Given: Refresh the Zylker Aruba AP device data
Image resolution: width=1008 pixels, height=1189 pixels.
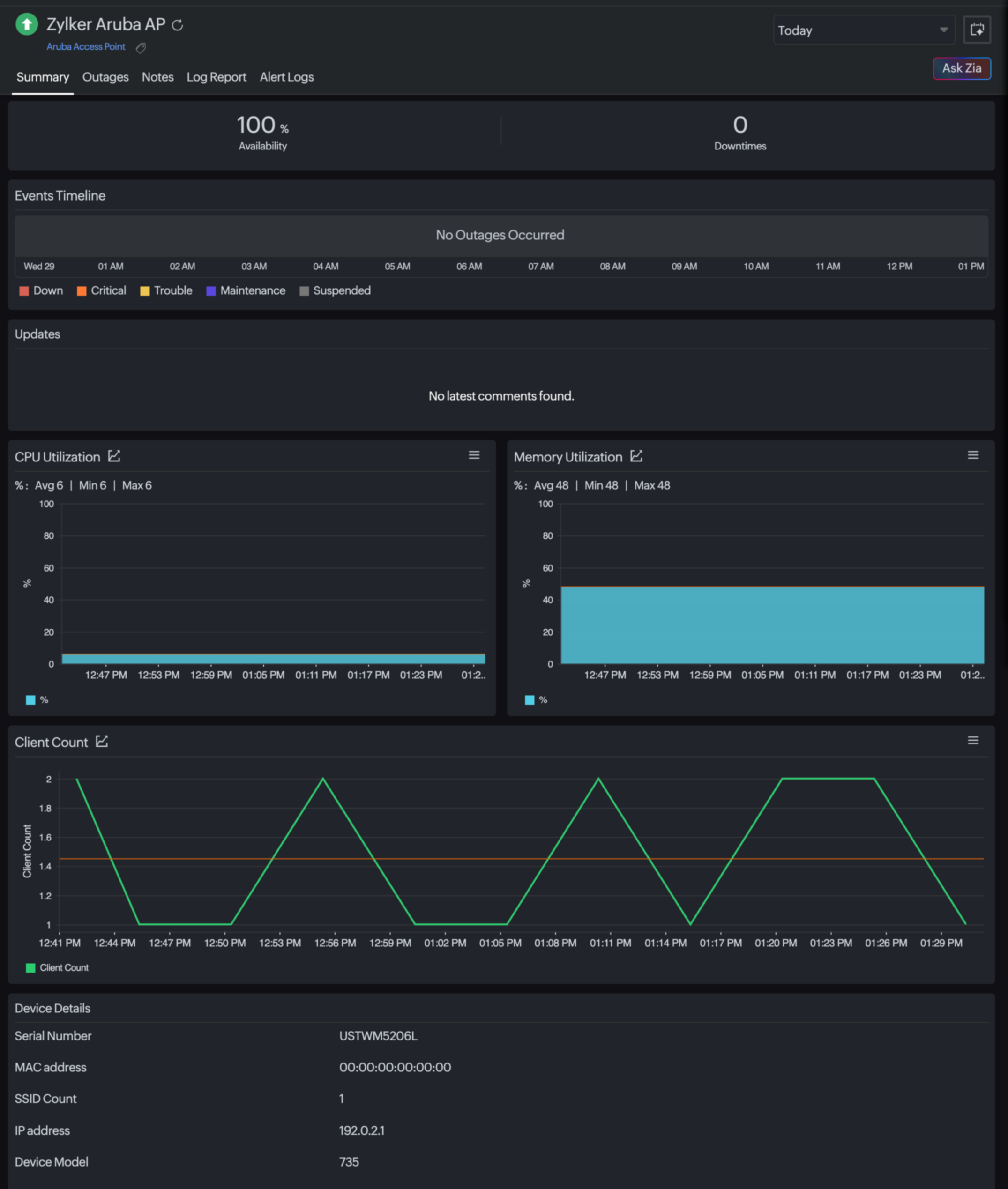Looking at the screenshot, I should 177,24.
